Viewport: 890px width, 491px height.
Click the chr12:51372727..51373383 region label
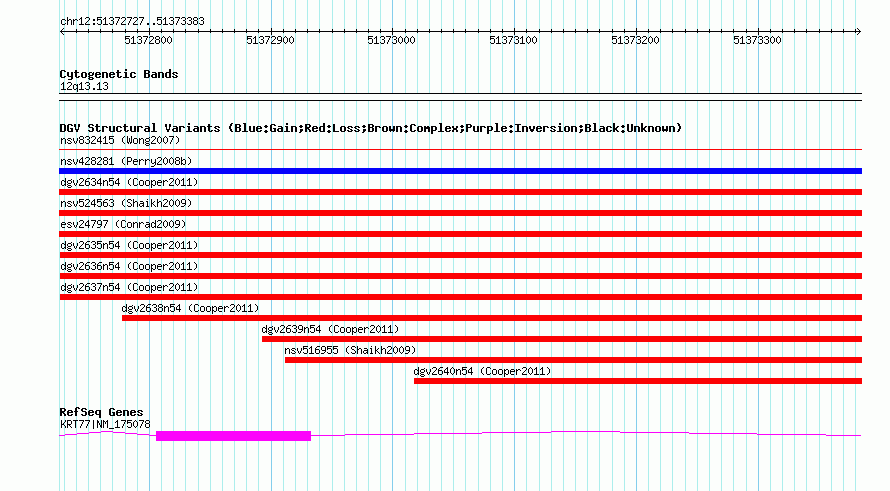click(132, 22)
